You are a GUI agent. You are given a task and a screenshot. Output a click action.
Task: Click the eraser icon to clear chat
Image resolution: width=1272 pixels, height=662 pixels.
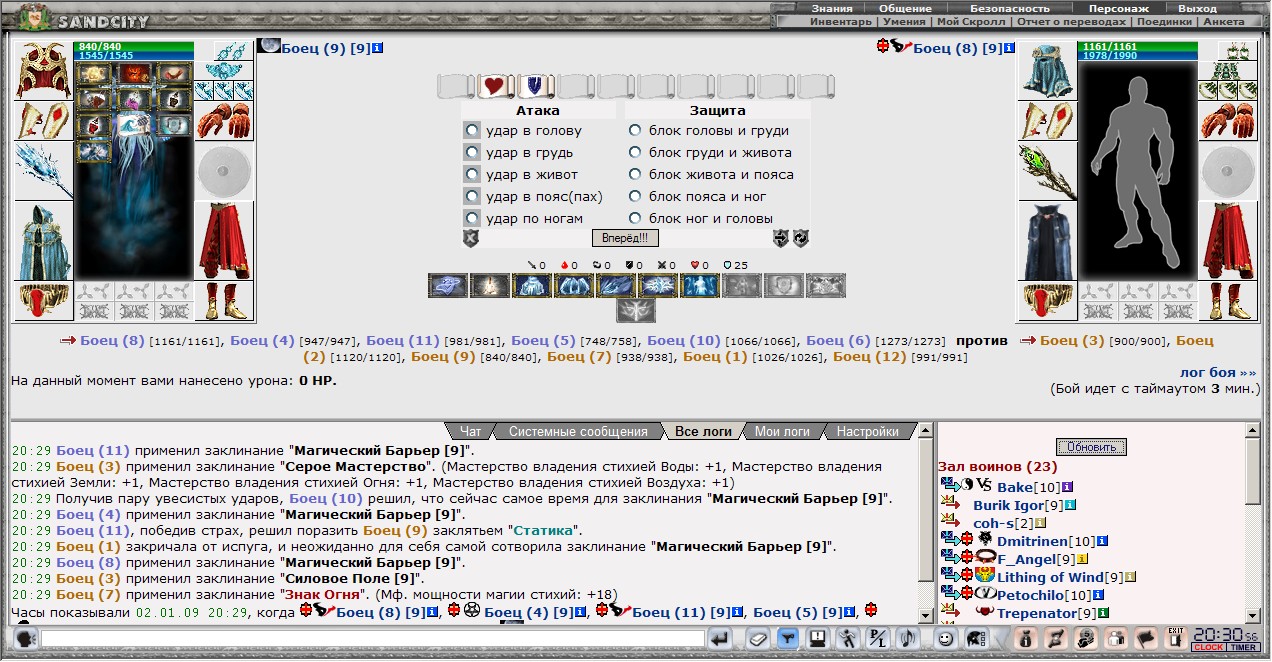(757, 638)
